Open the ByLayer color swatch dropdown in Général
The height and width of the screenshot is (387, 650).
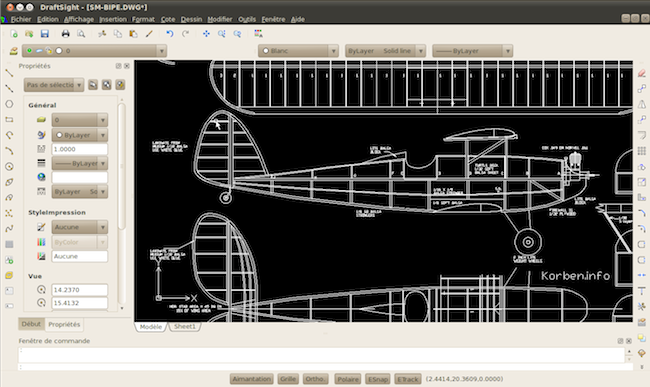click(80, 135)
